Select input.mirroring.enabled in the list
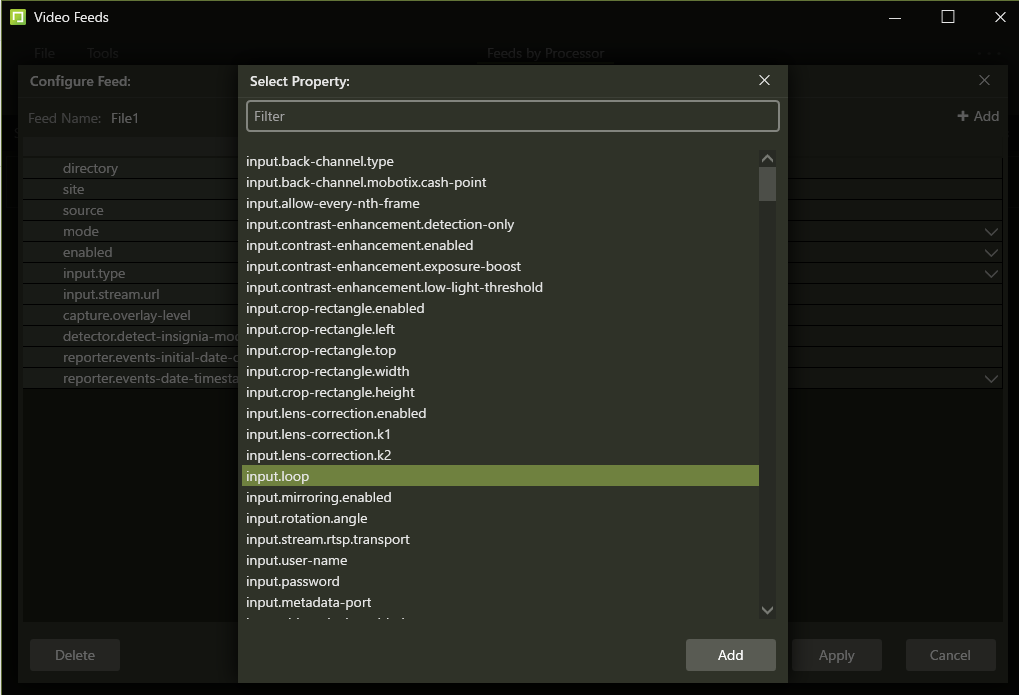Image resolution: width=1019 pixels, height=695 pixels. pyautogui.click(x=319, y=498)
